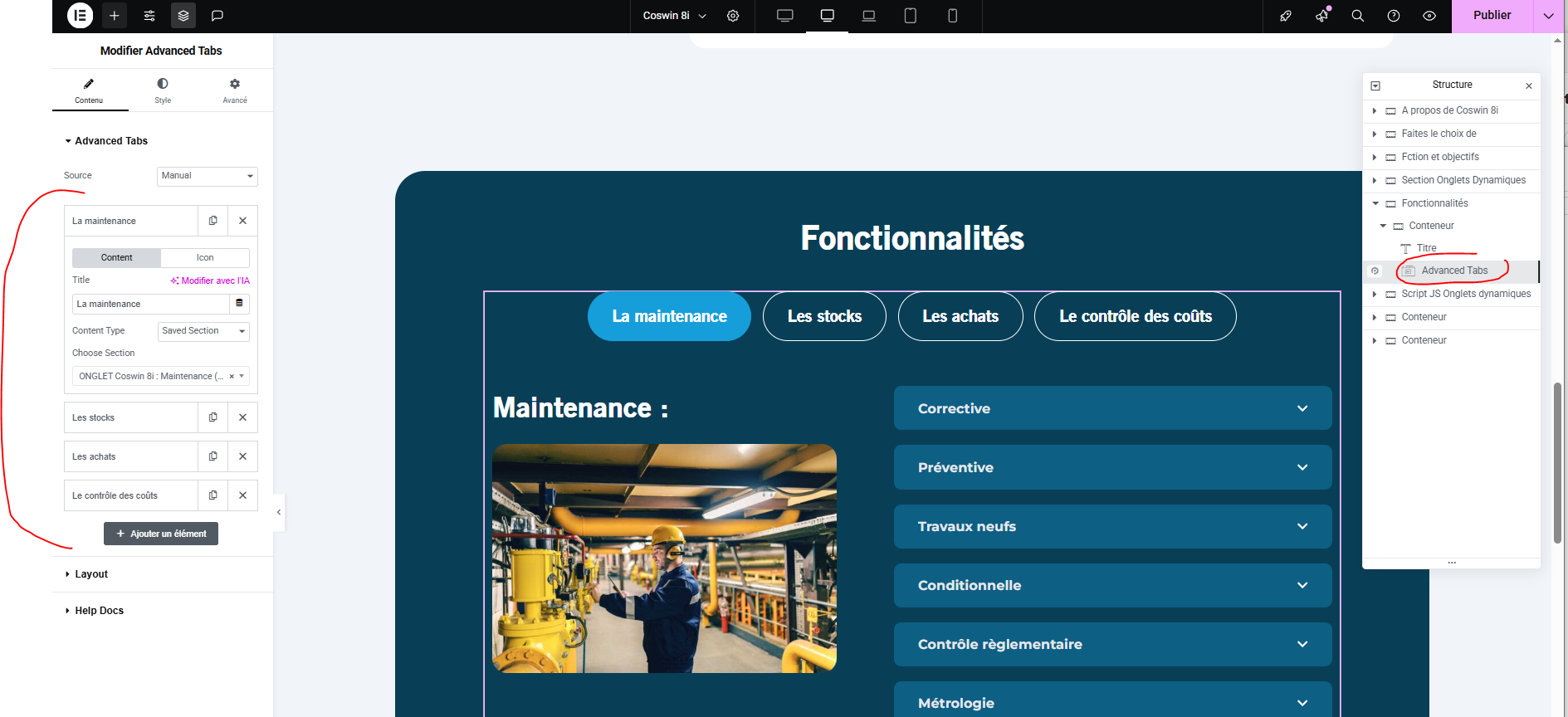Open What's New megaphone notifications
Image resolution: width=1568 pixels, height=717 pixels.
click(1321, 16)
